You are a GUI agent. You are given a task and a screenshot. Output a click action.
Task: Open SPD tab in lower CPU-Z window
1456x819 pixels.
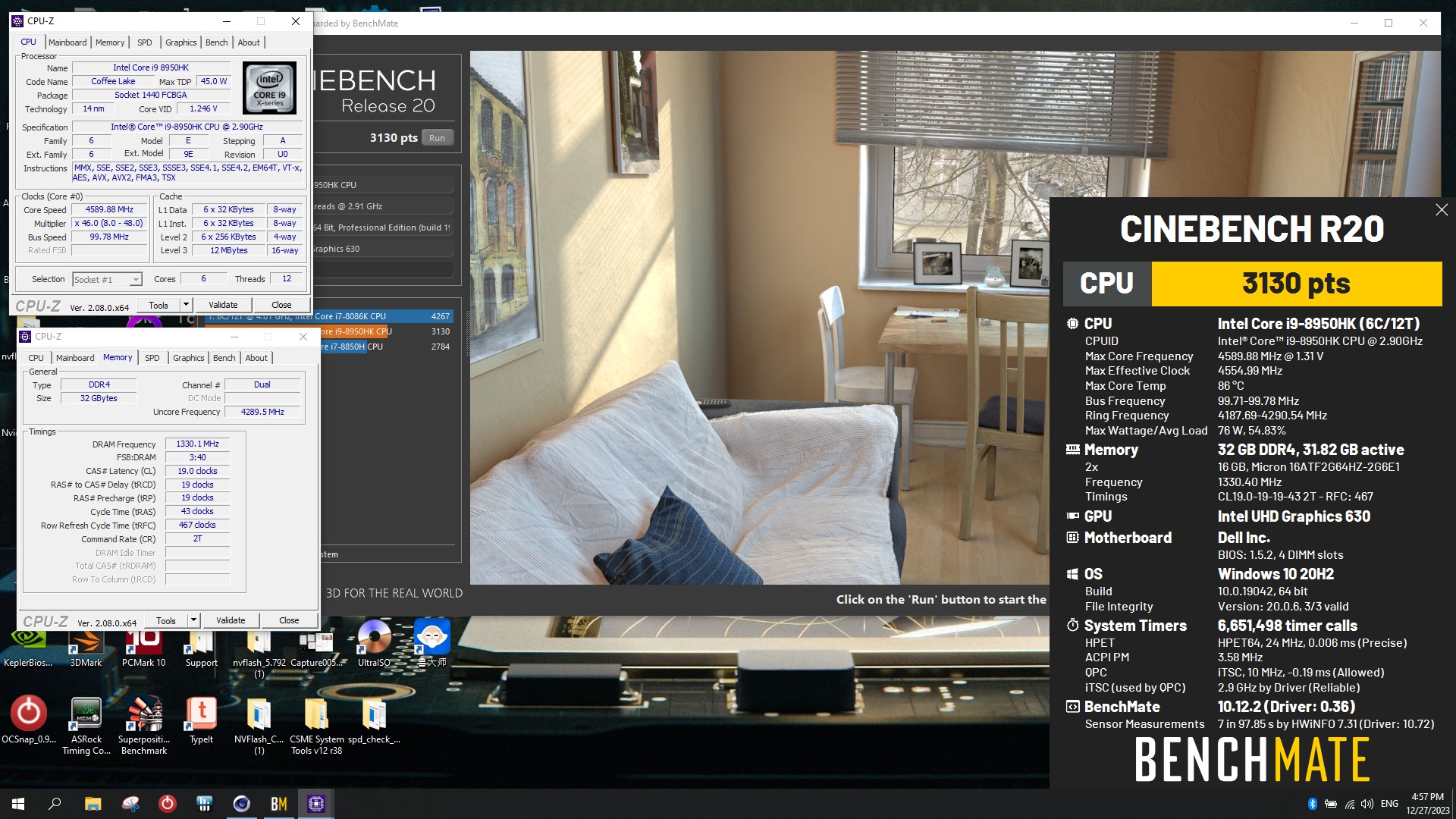pyautogui.click(x=152, y=358)
